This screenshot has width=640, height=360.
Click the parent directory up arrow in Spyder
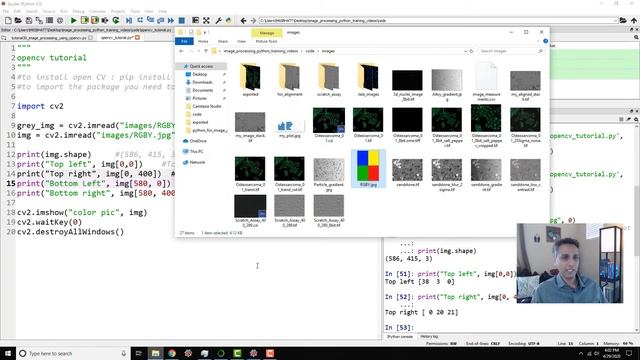(x=633, y=20)
